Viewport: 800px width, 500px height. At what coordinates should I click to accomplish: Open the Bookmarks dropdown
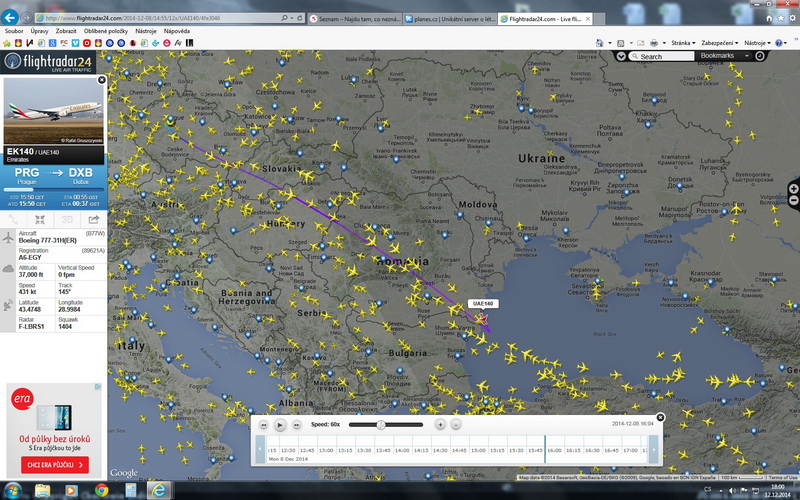pos(723,56)
